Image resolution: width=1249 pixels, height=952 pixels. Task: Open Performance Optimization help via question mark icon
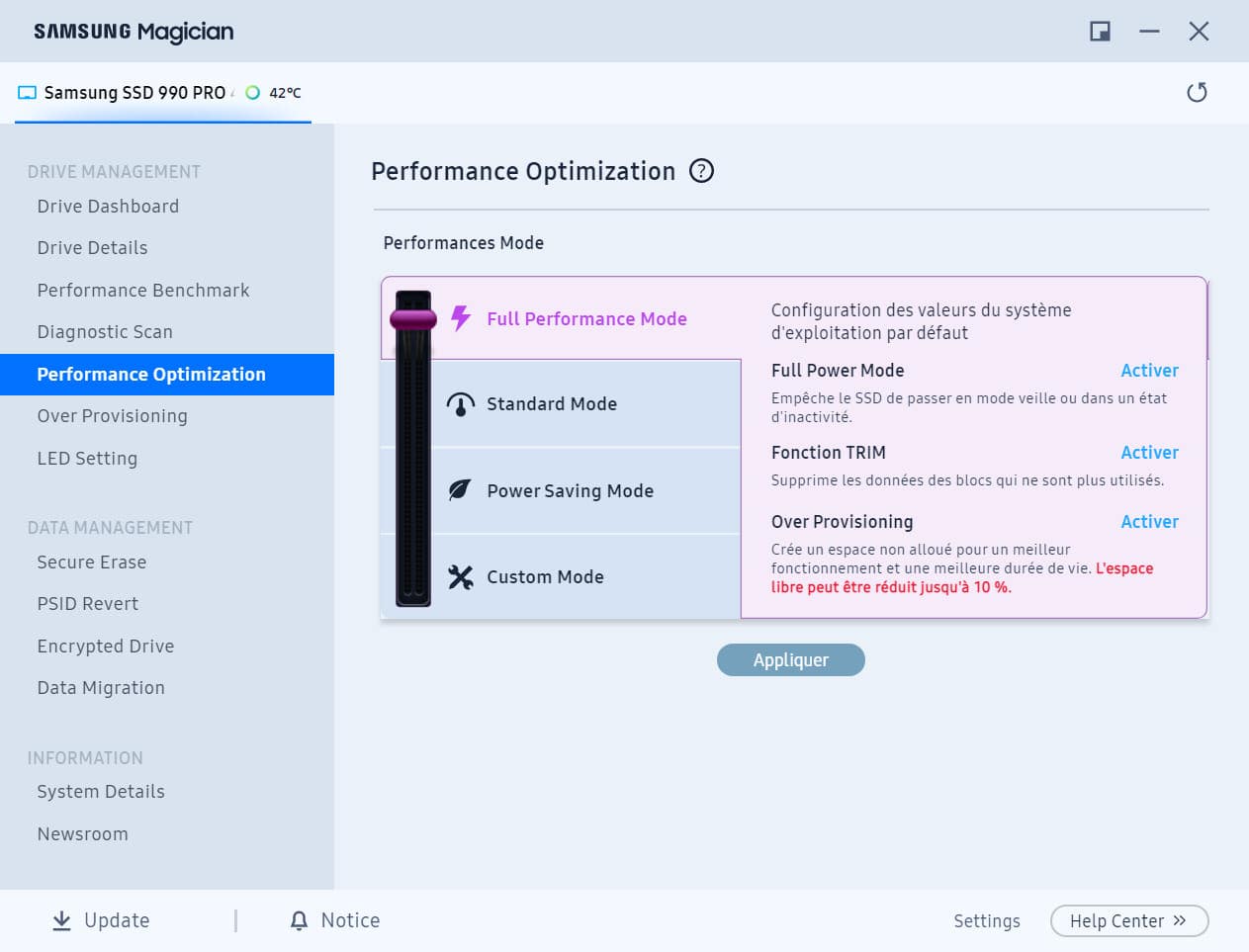pos(701,171)
